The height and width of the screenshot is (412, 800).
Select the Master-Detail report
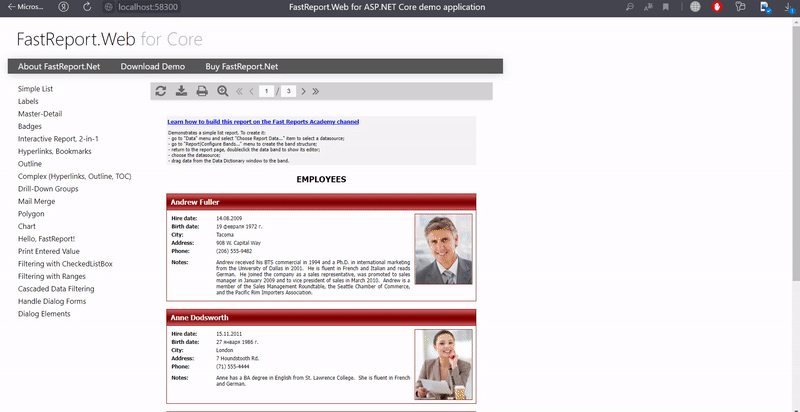(41, 114)
